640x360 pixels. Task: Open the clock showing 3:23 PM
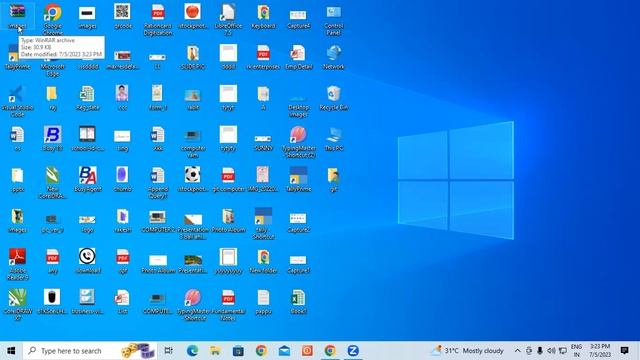(600, 351)
